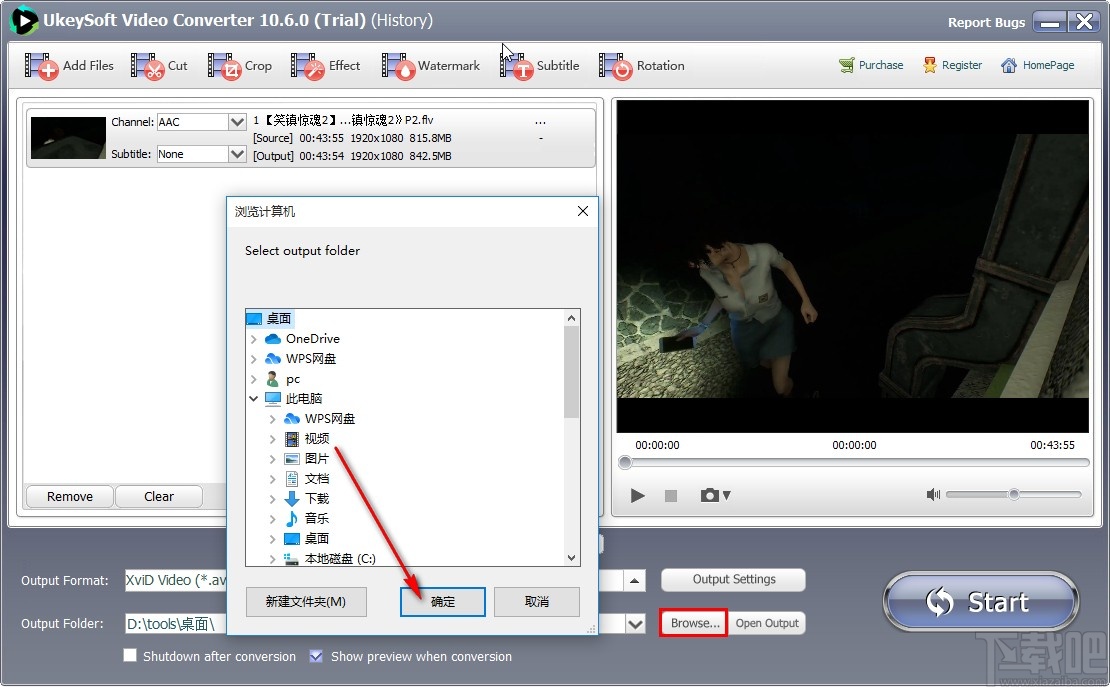Viewport: 1110px width, 687px height.
Task: Expand the OneDrive tree node
Action: click(253, 339)
